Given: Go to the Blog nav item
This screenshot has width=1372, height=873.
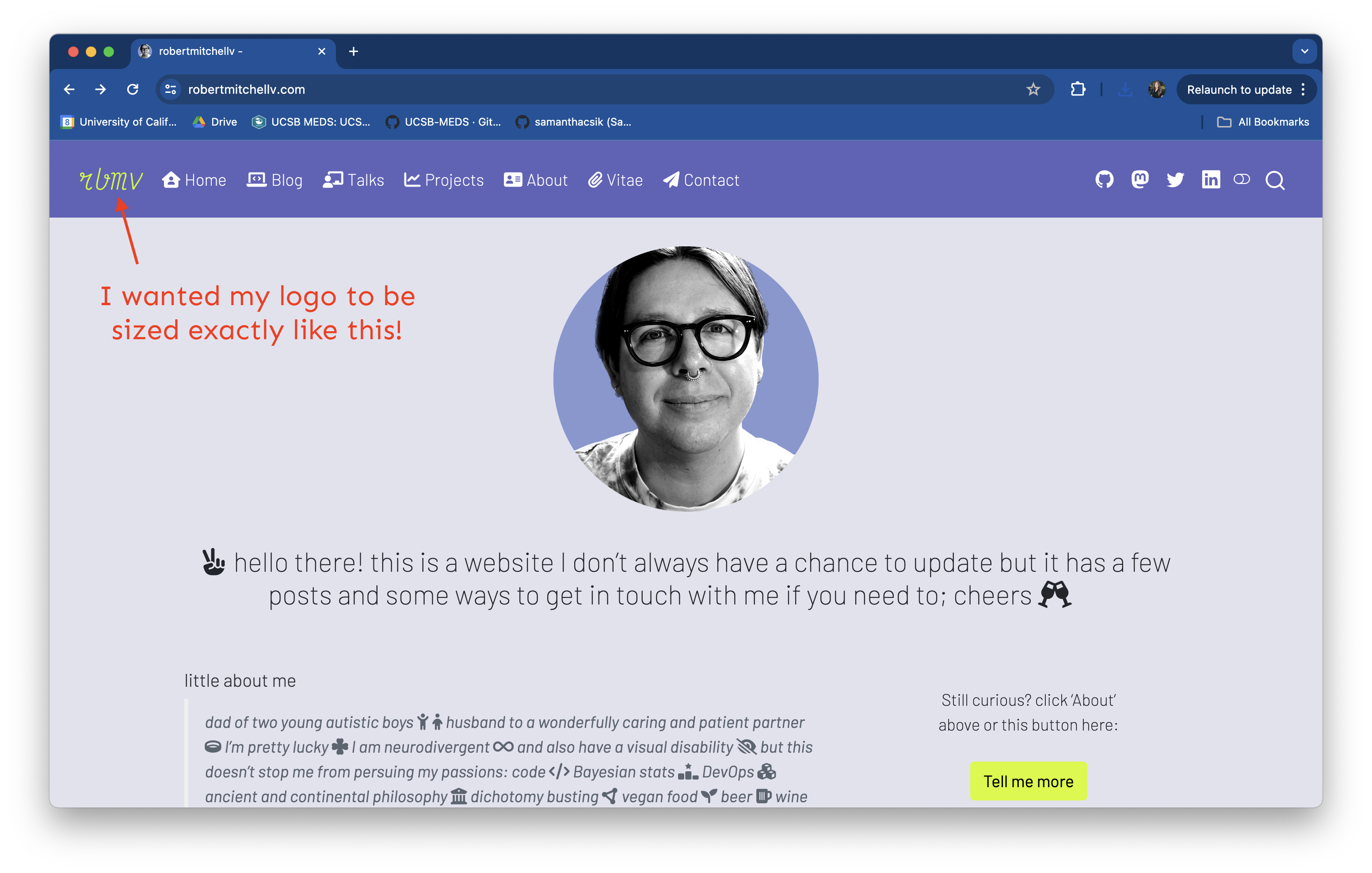Looking at the screenshot, I should [274, 180].
